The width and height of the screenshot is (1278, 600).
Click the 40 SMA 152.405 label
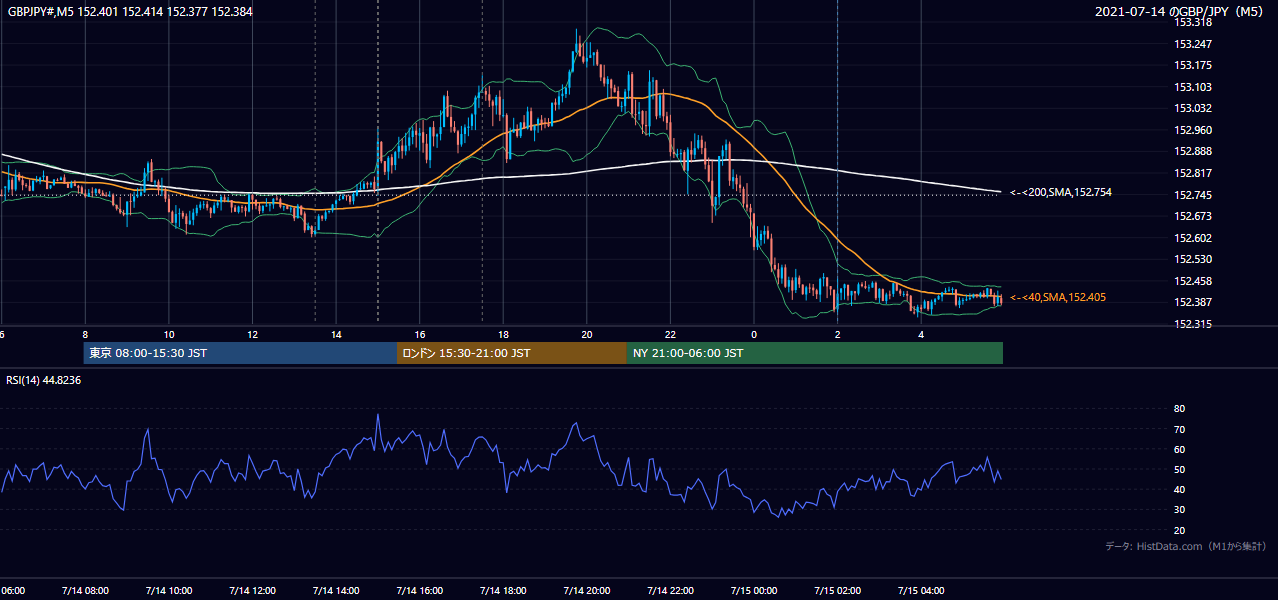[x=1058, y=297]
